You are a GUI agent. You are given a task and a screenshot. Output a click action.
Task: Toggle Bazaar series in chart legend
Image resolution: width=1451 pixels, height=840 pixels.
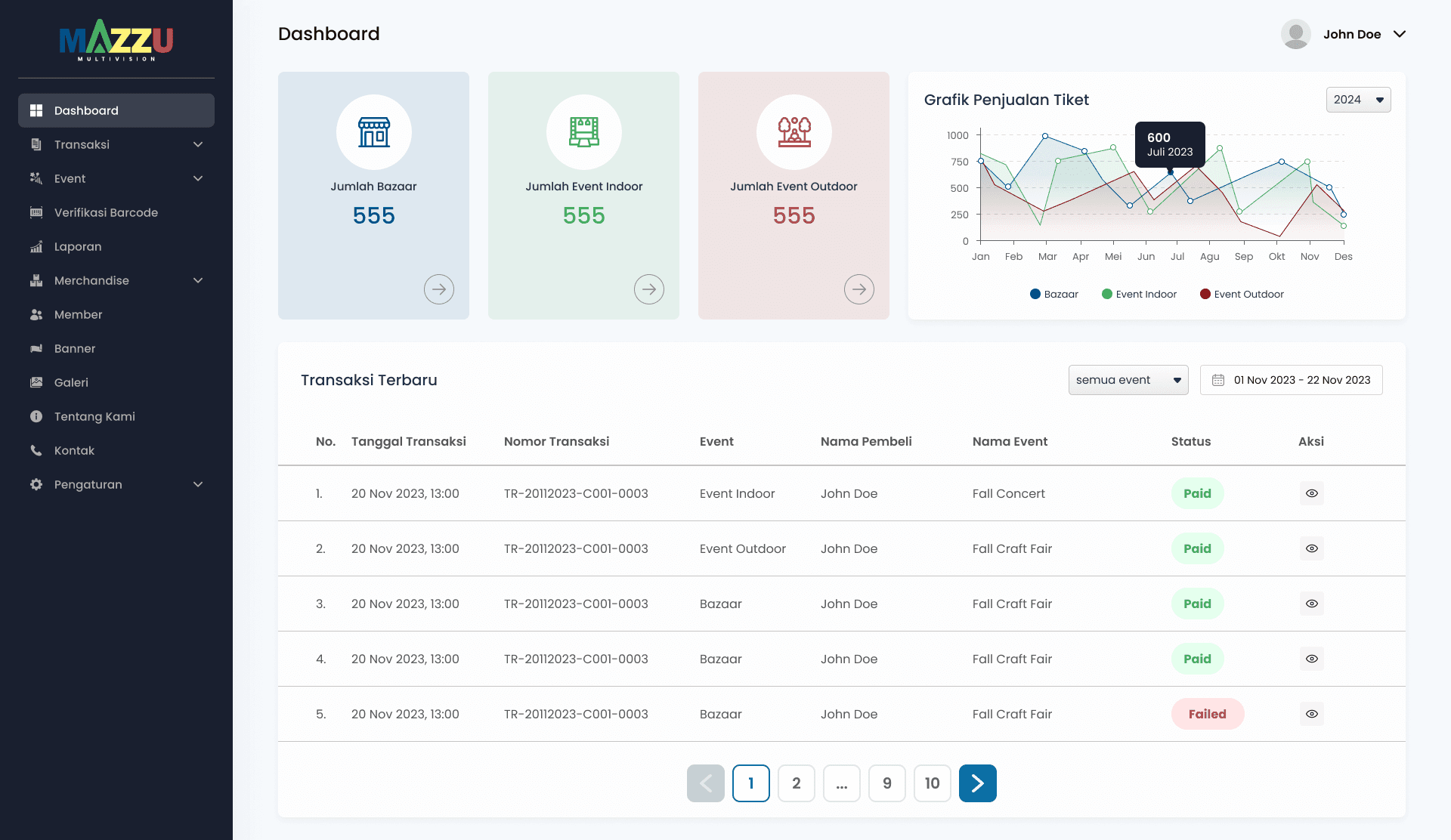[x=1053, y=294]
